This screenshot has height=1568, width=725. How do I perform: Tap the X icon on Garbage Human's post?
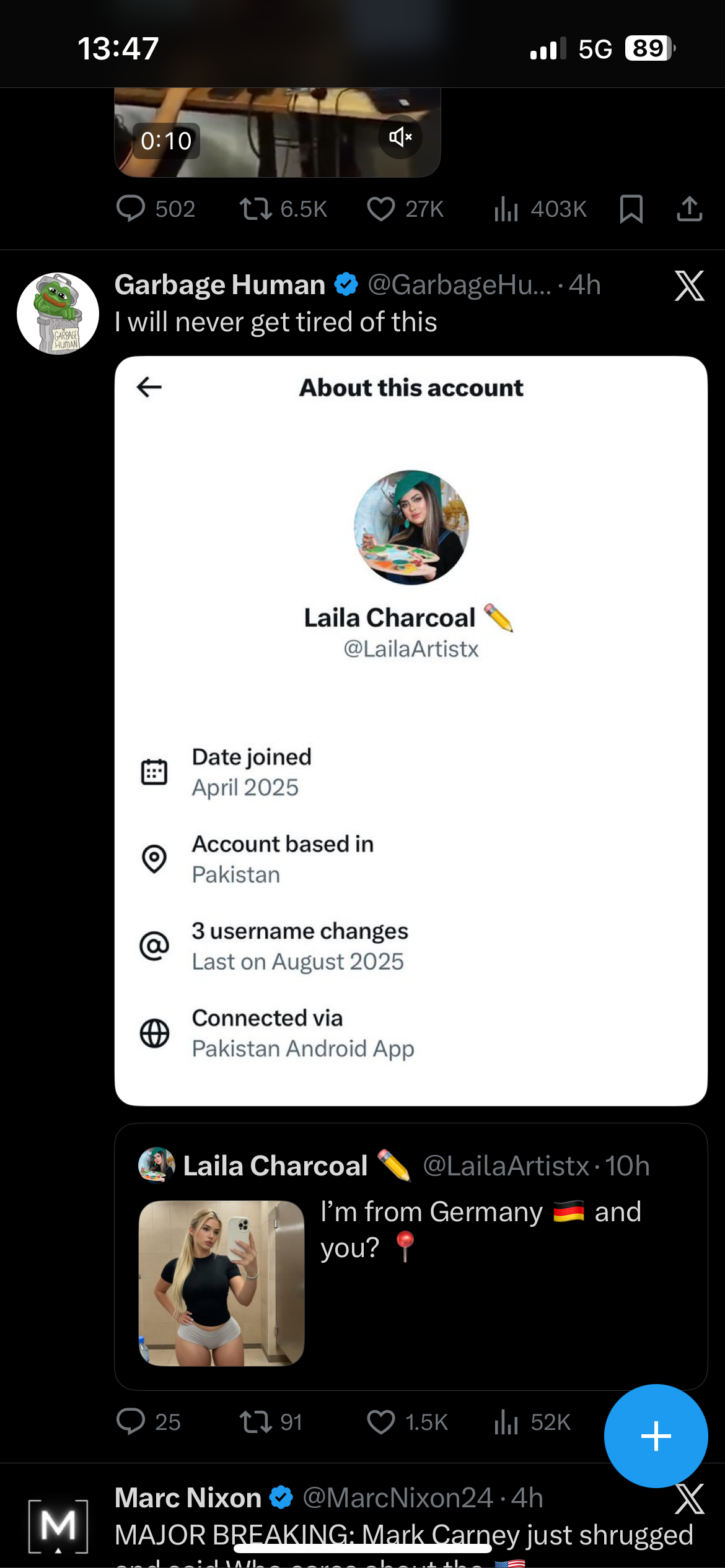tap(689, 285)
